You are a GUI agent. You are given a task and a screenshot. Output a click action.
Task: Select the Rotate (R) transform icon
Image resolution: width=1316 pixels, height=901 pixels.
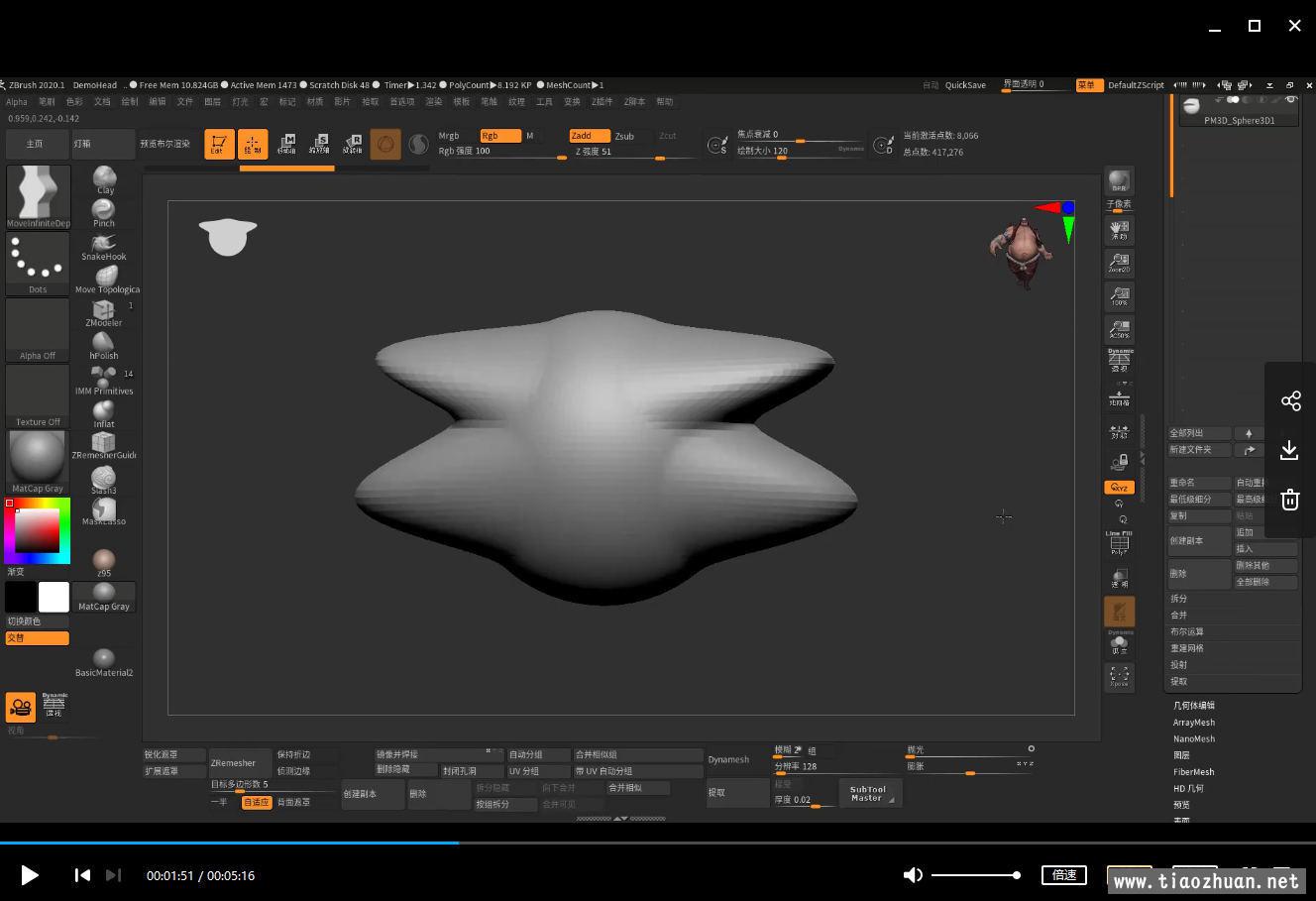tap(352, 144)
